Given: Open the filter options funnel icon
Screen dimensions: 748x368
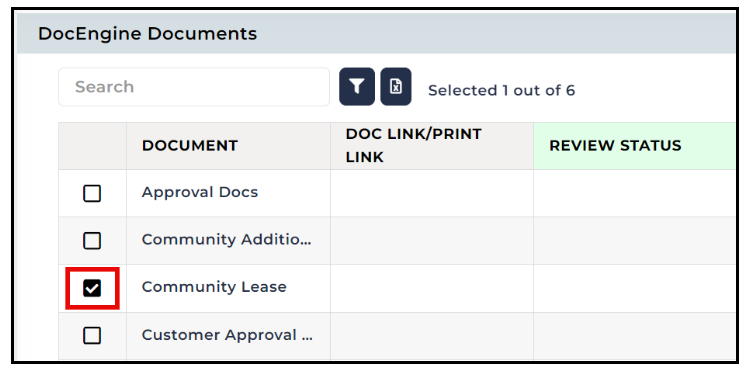Looking at the screenshot, I should [x=357, y=86].
